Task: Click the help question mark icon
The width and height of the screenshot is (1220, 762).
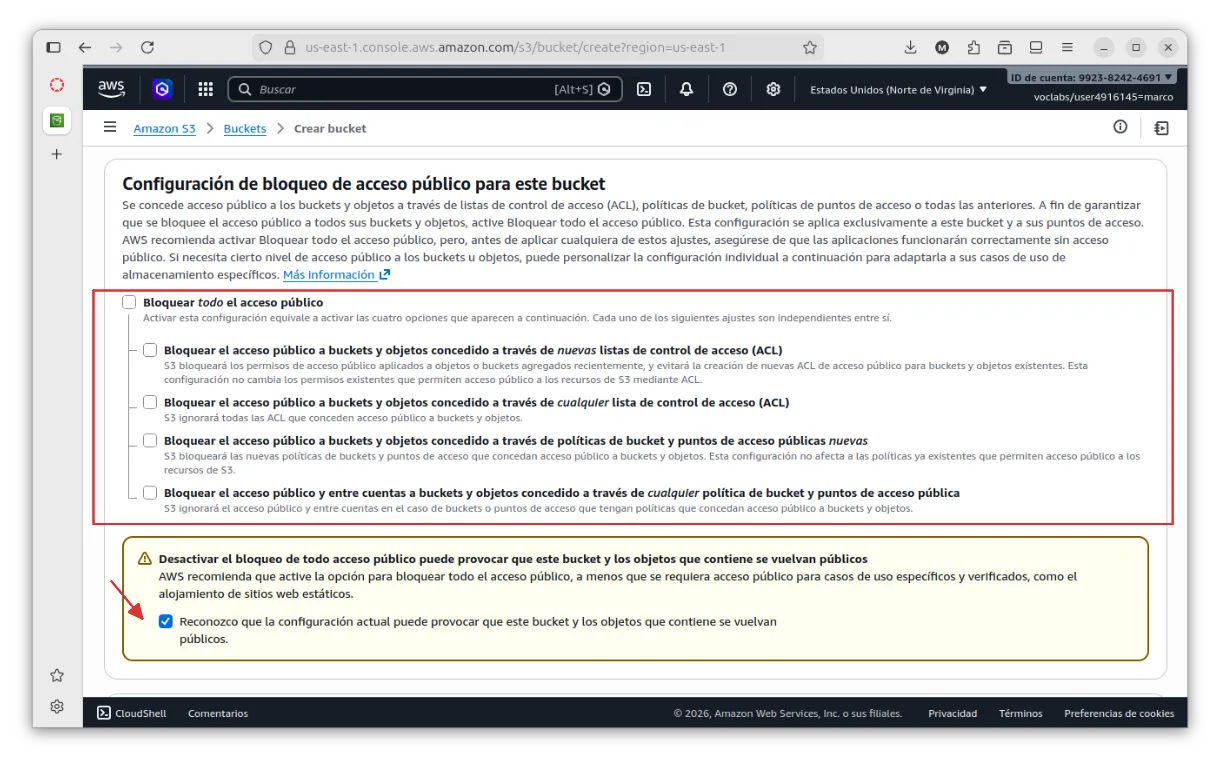Action: (x=730, y=89)
